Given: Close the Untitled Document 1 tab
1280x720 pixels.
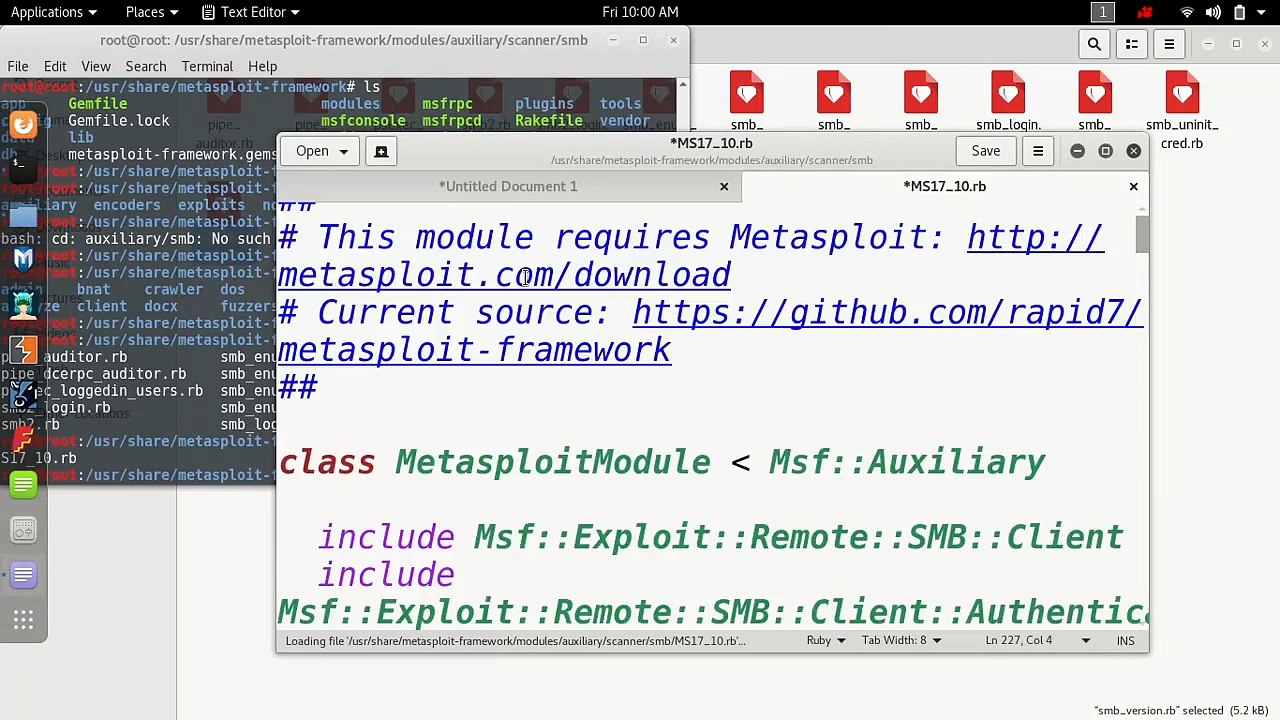Looking at the screenshot, I should pyautogui.click(x=724, y=187).
